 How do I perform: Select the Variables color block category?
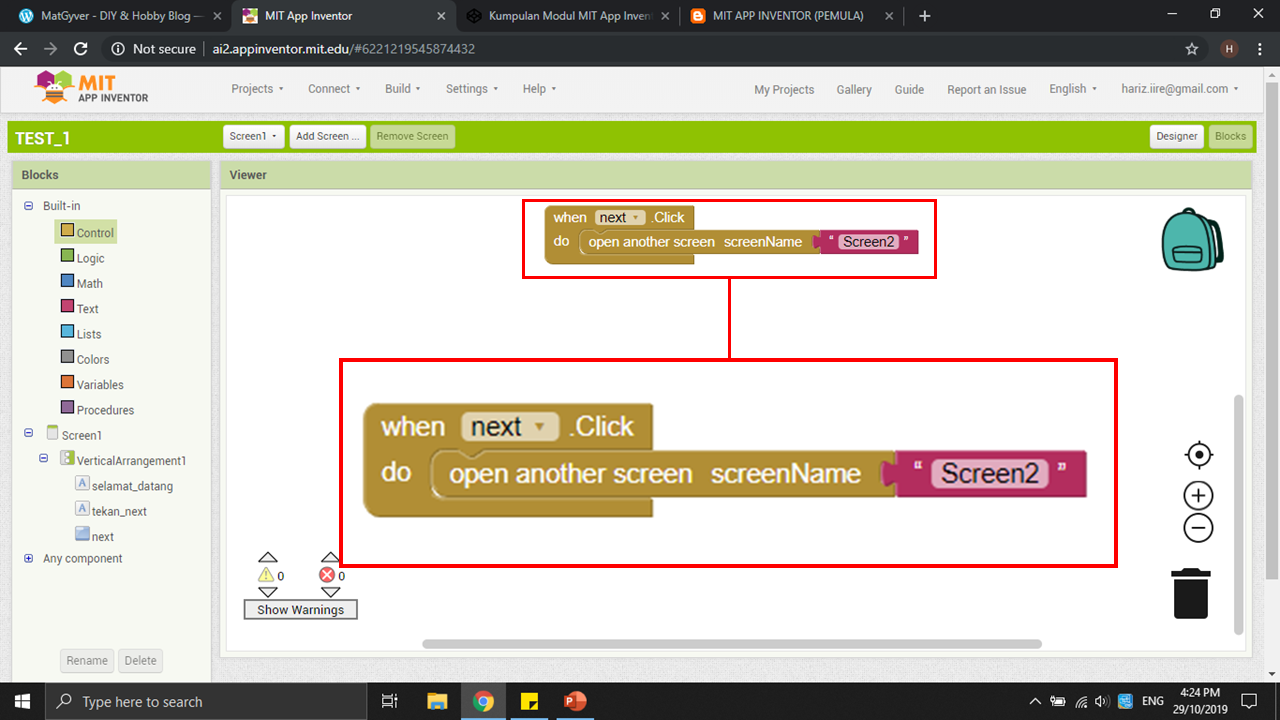click(99, 384)
